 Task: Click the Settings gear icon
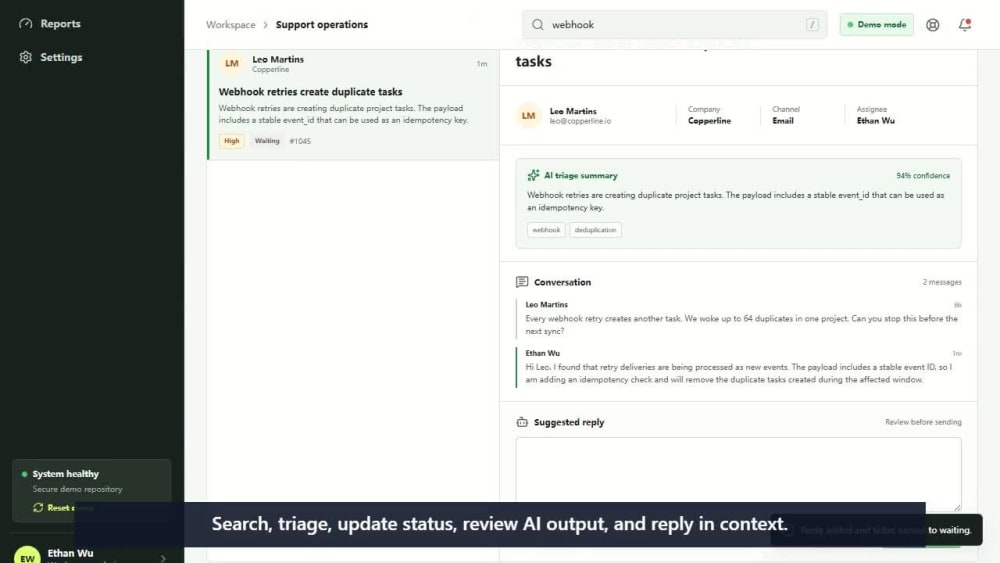click(x=26, y=57)
